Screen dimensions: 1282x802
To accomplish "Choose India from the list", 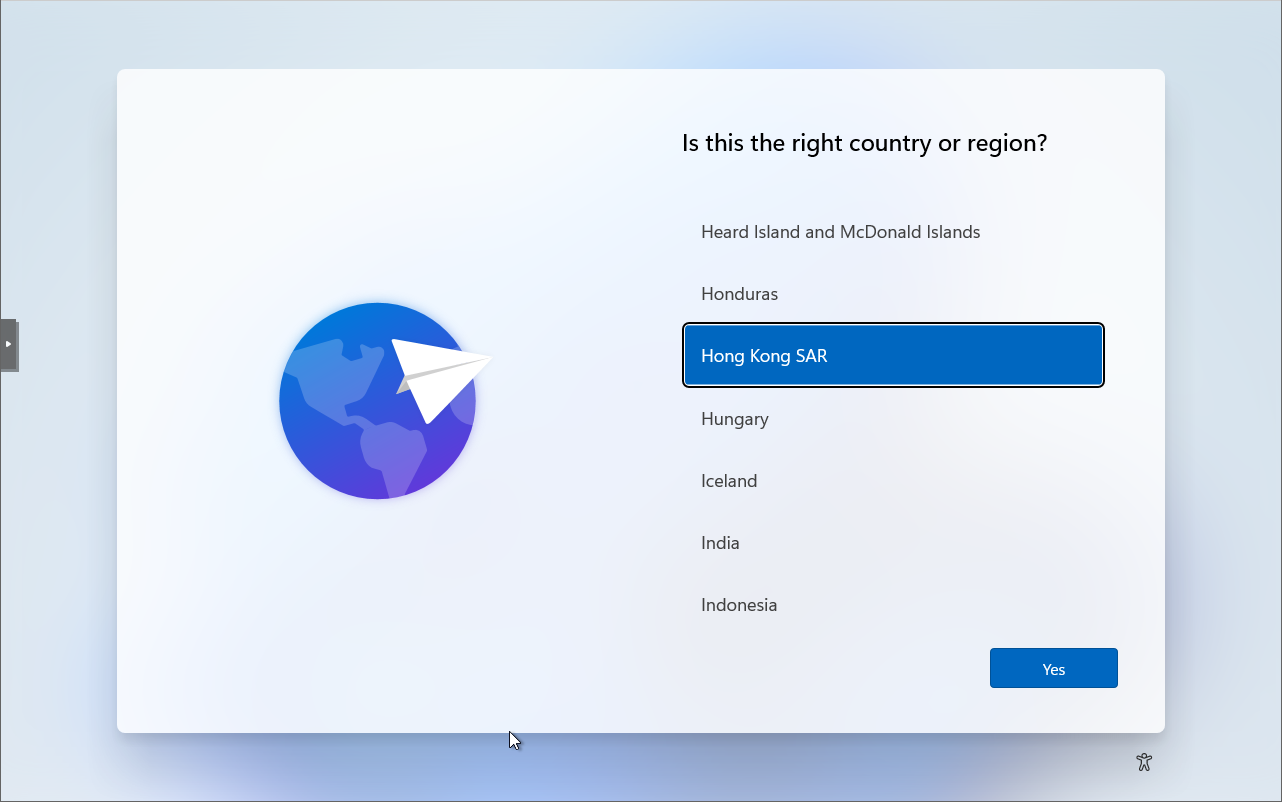I will coord(720,543).
